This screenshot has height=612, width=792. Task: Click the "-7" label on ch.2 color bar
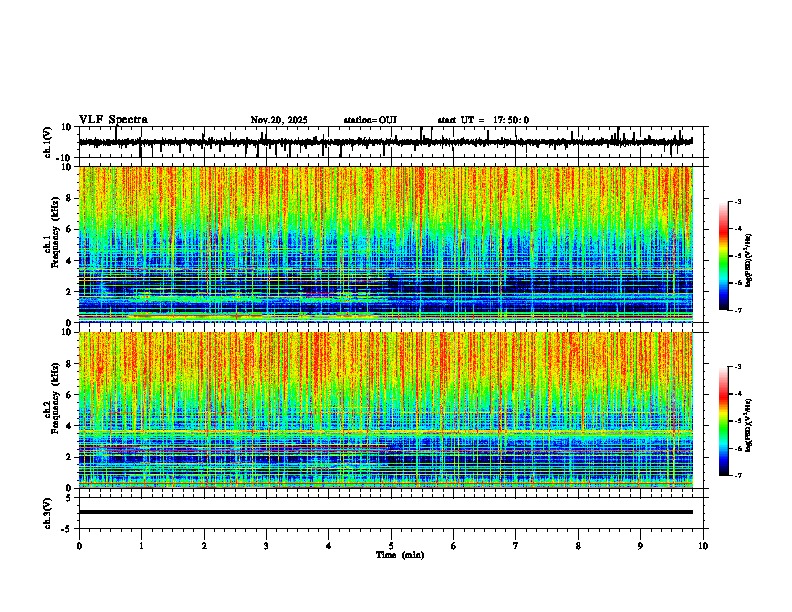click(737, 475)
